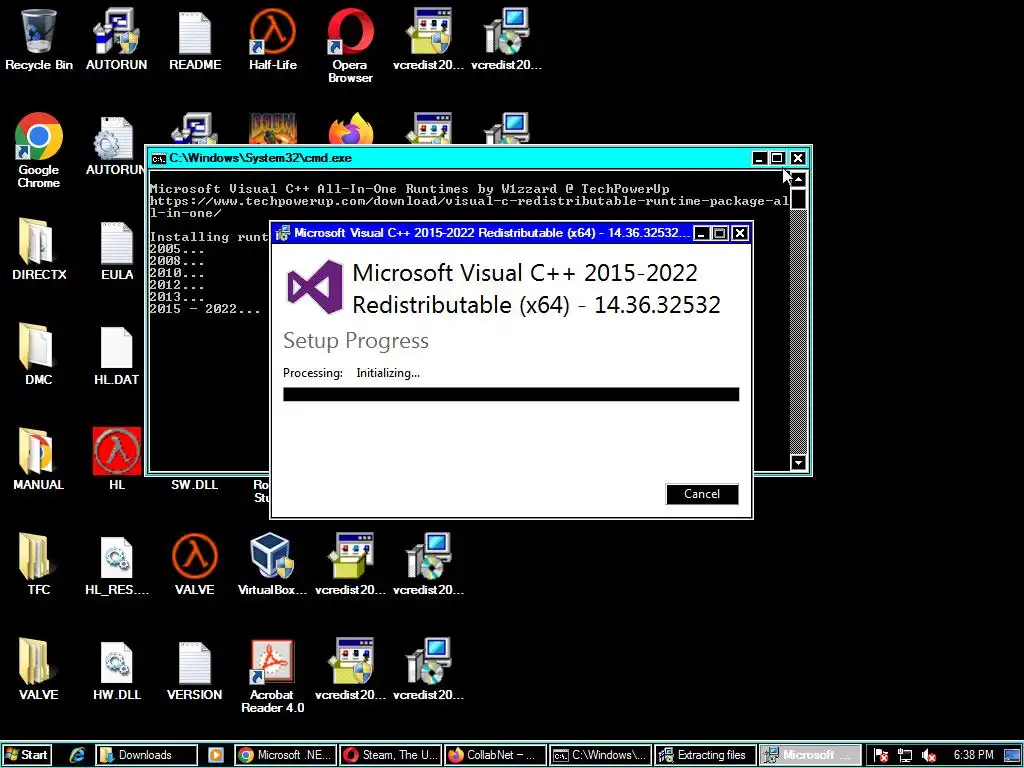Minimize the cmd.exe window
The height and width of the screenshot is (768, 1024).
tap(759, 158)
